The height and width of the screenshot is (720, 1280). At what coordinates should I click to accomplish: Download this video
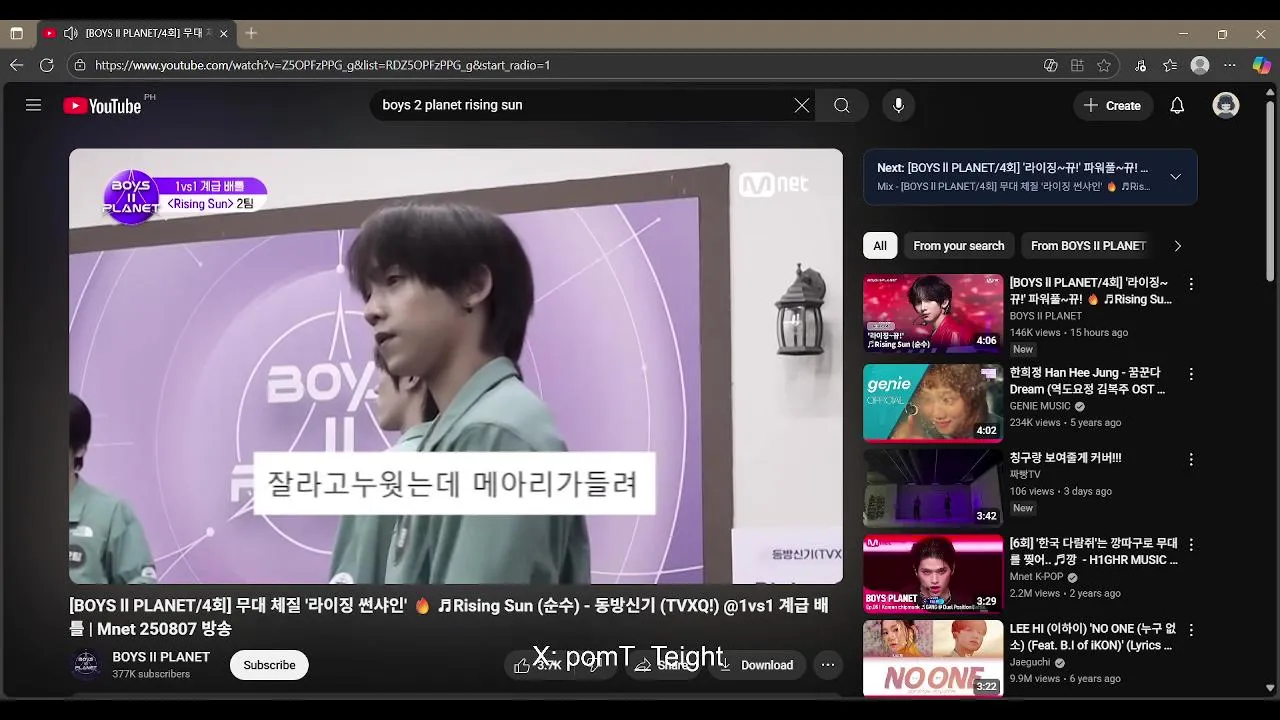(x=756, y=665)
